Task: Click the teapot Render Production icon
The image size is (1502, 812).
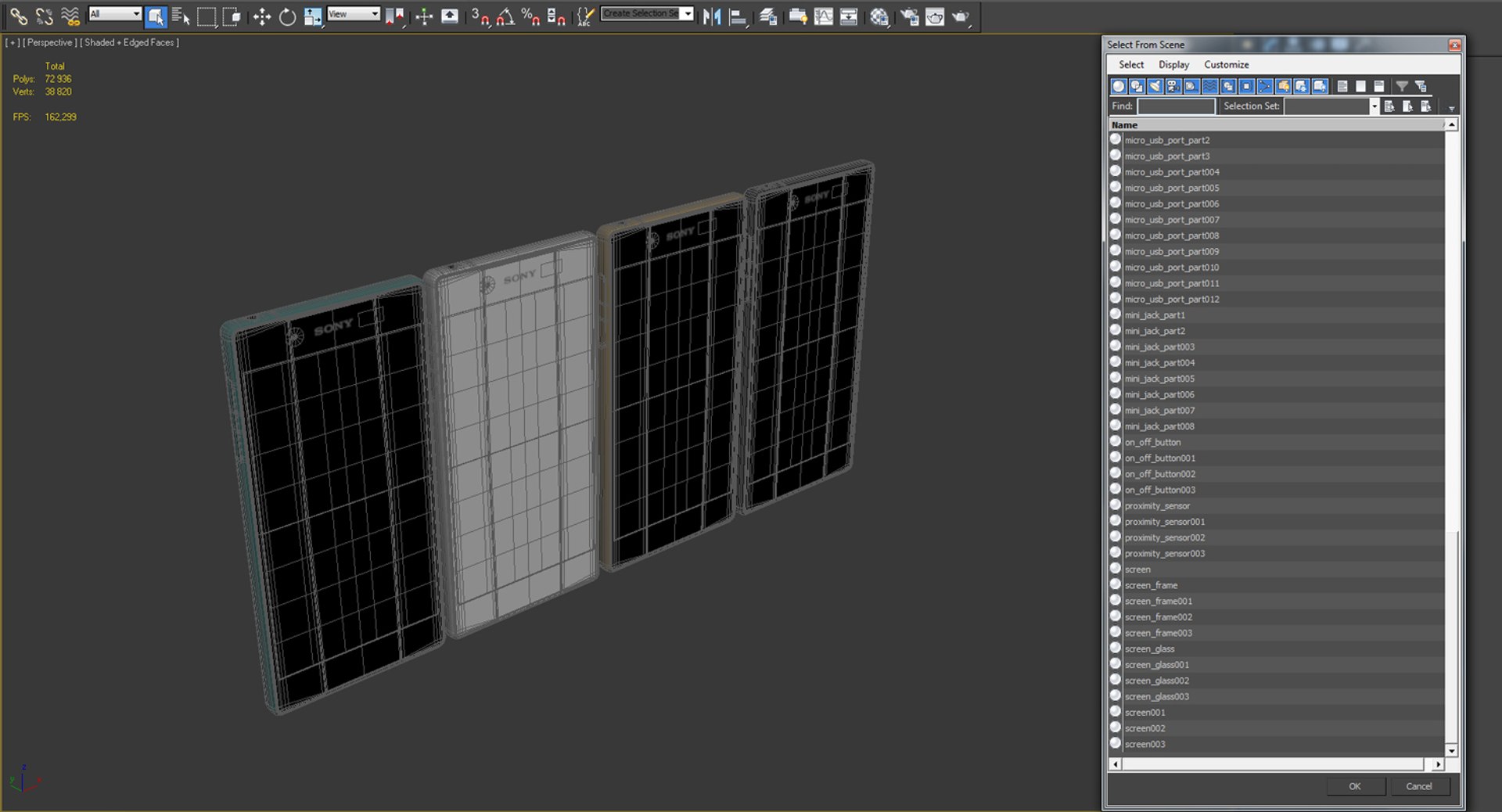Action: coord(961,16)
